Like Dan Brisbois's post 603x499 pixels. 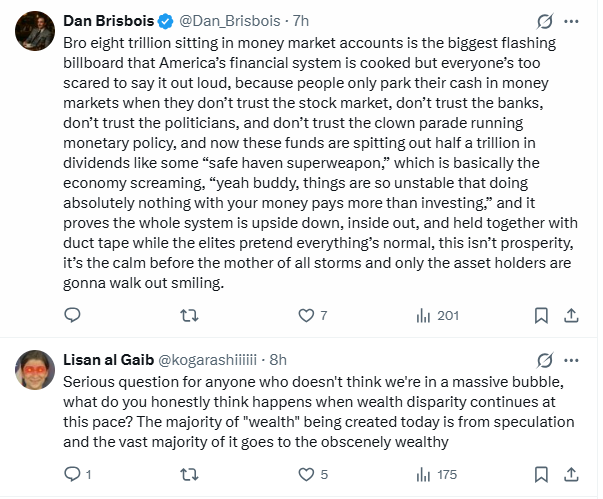coord(306,316)
